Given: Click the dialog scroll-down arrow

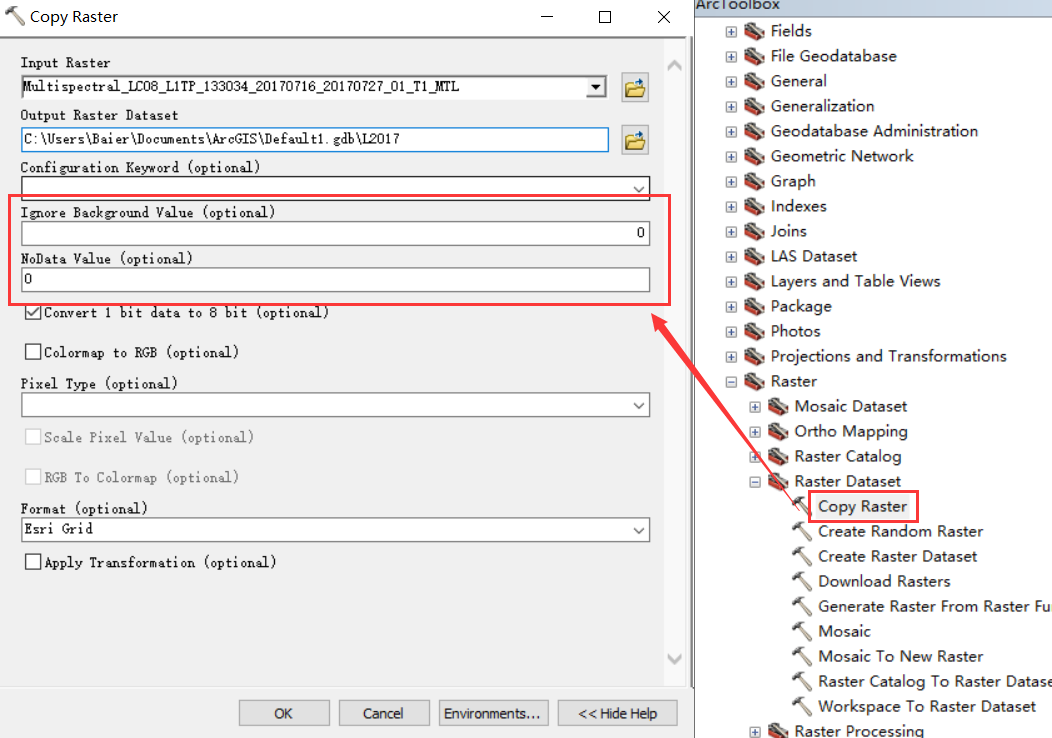Looking at the screenshot, I should [x=675, y=659].
